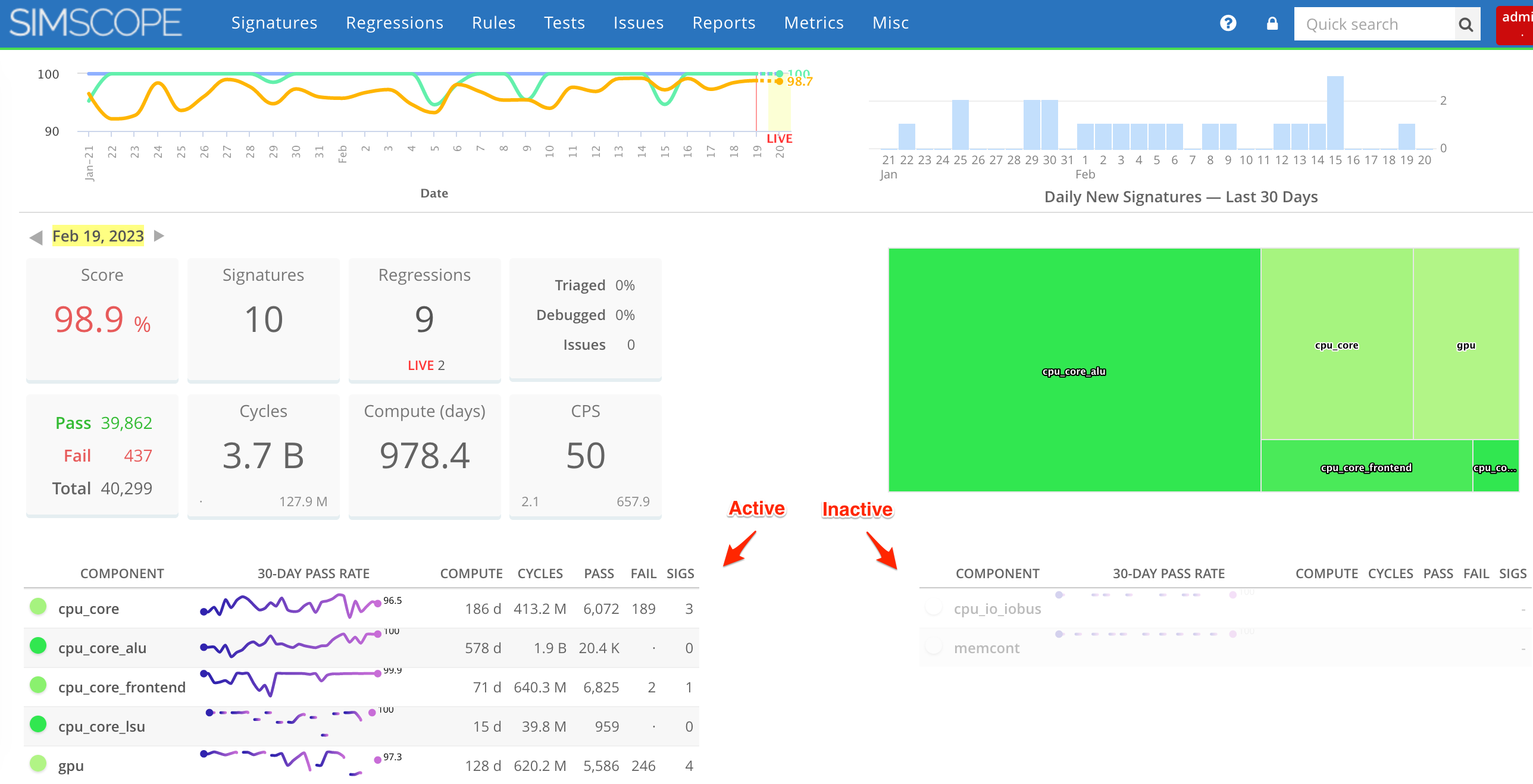Click Total 40,299 value
Image resolution: width=1533 pixels, height=784 pixels.
pyautogui.click(x=126, y=488)
